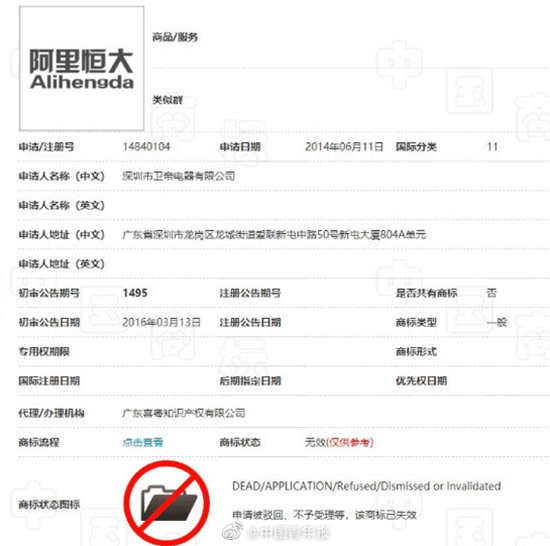Screen dimensions: 550x546
Task: Click the Weibo logo watermark at bottom
Action: 233,531
